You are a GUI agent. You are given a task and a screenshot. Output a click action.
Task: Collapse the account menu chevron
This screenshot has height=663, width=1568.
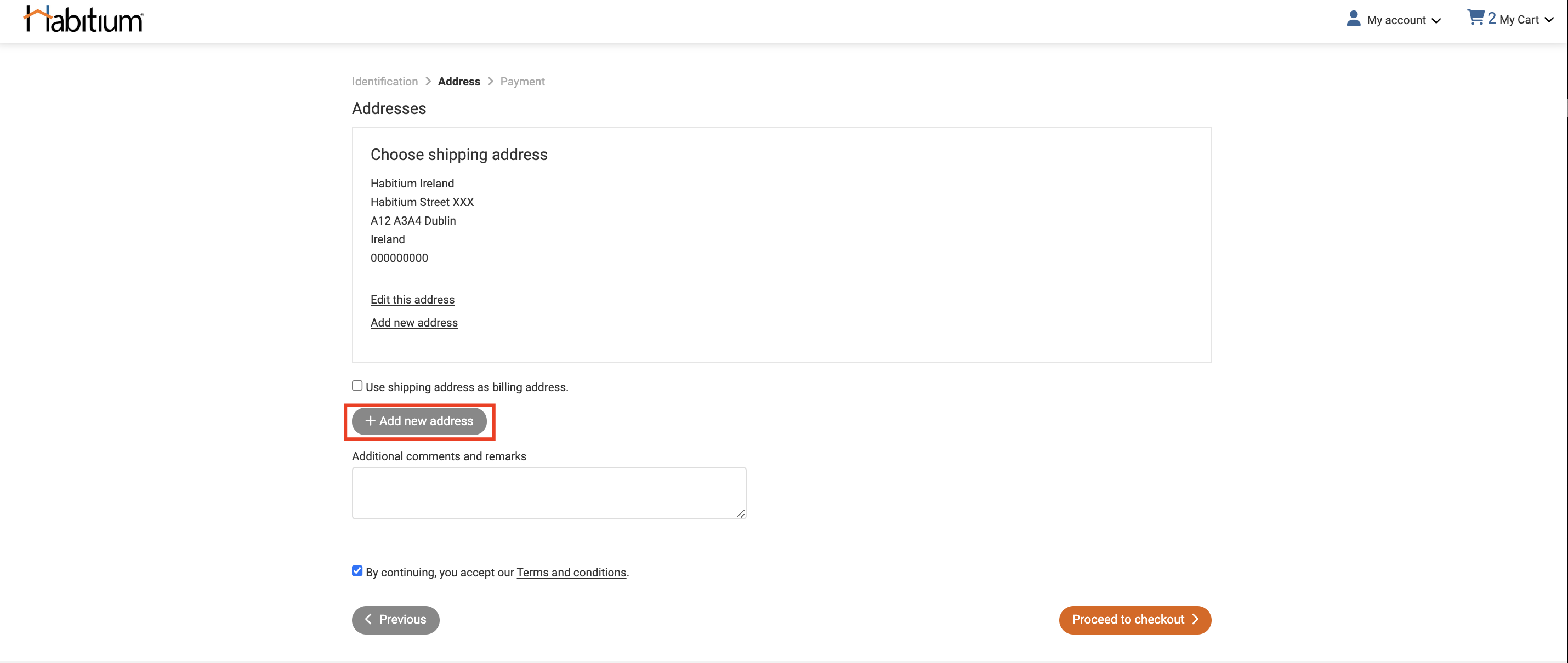1438,20
